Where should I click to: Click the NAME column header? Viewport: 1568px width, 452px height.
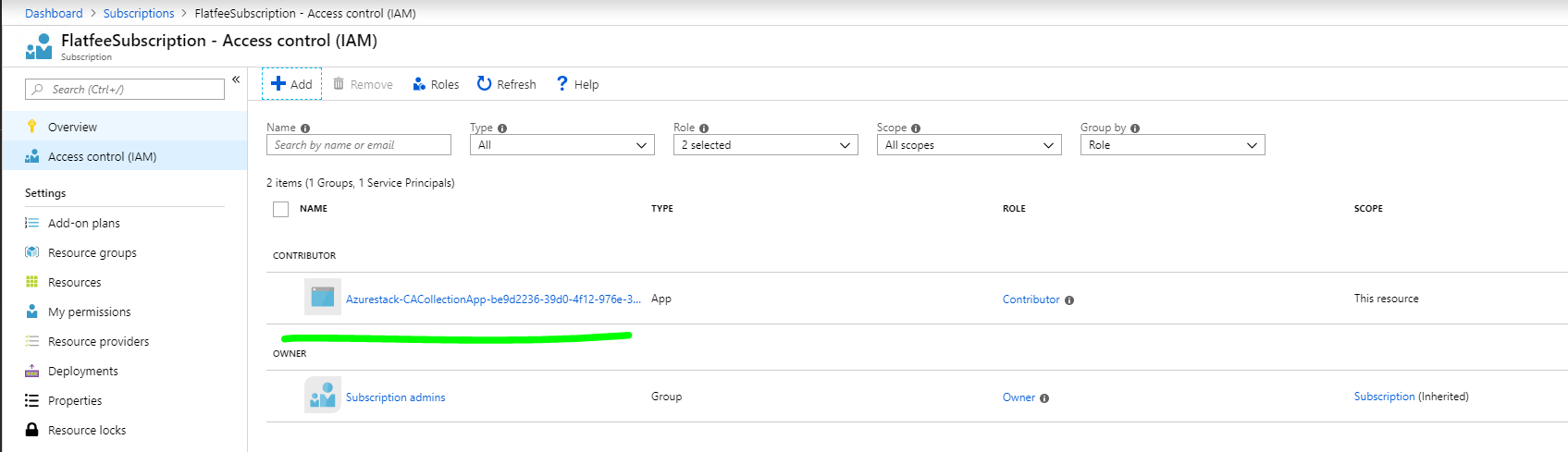[x=314, y=209]
